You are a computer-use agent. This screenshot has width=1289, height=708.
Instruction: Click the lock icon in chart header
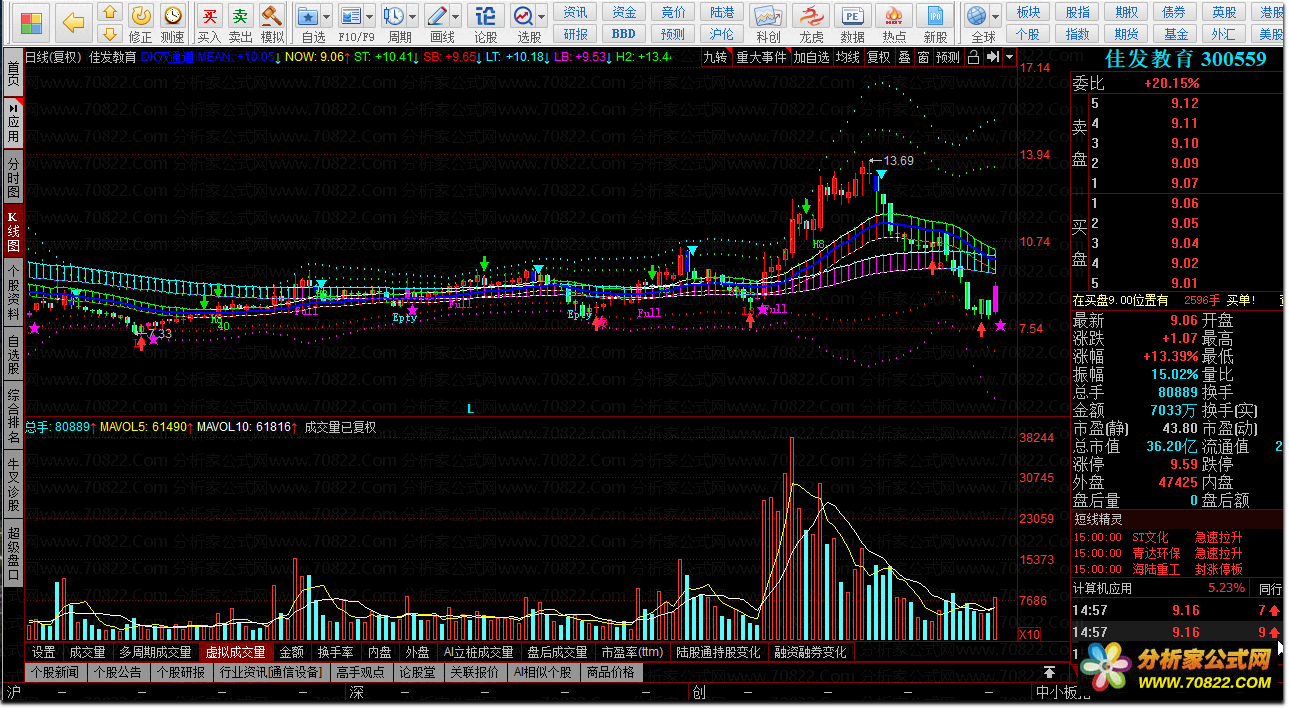(x=973, y=57)
